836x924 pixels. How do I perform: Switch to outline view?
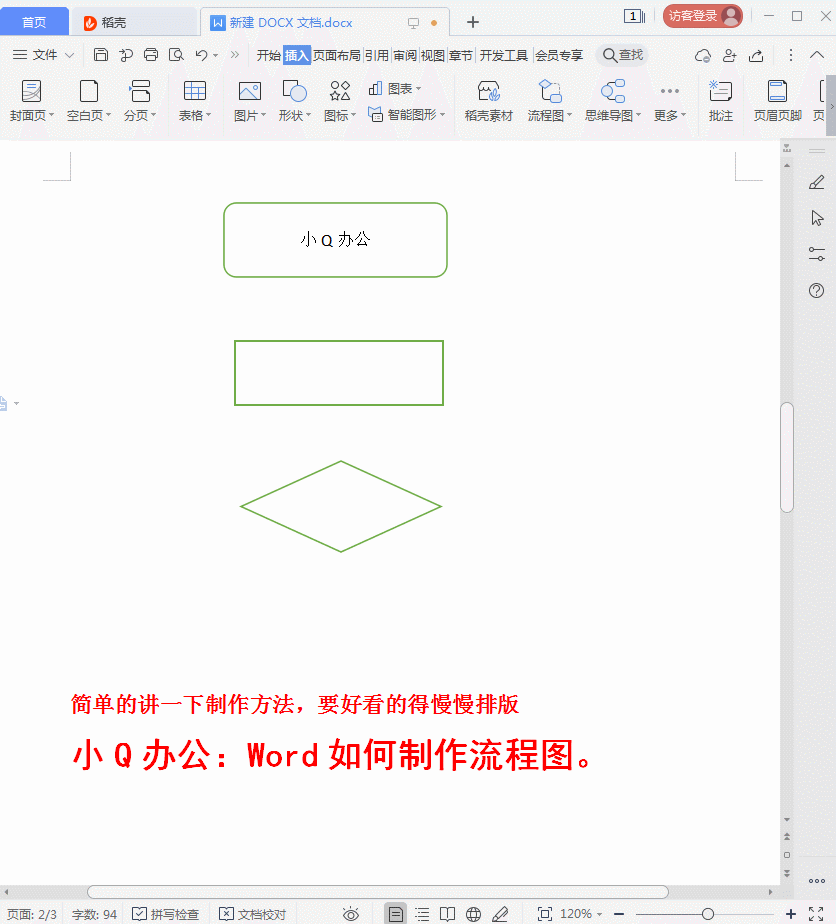pyautogui.click(x=422, y=914)
